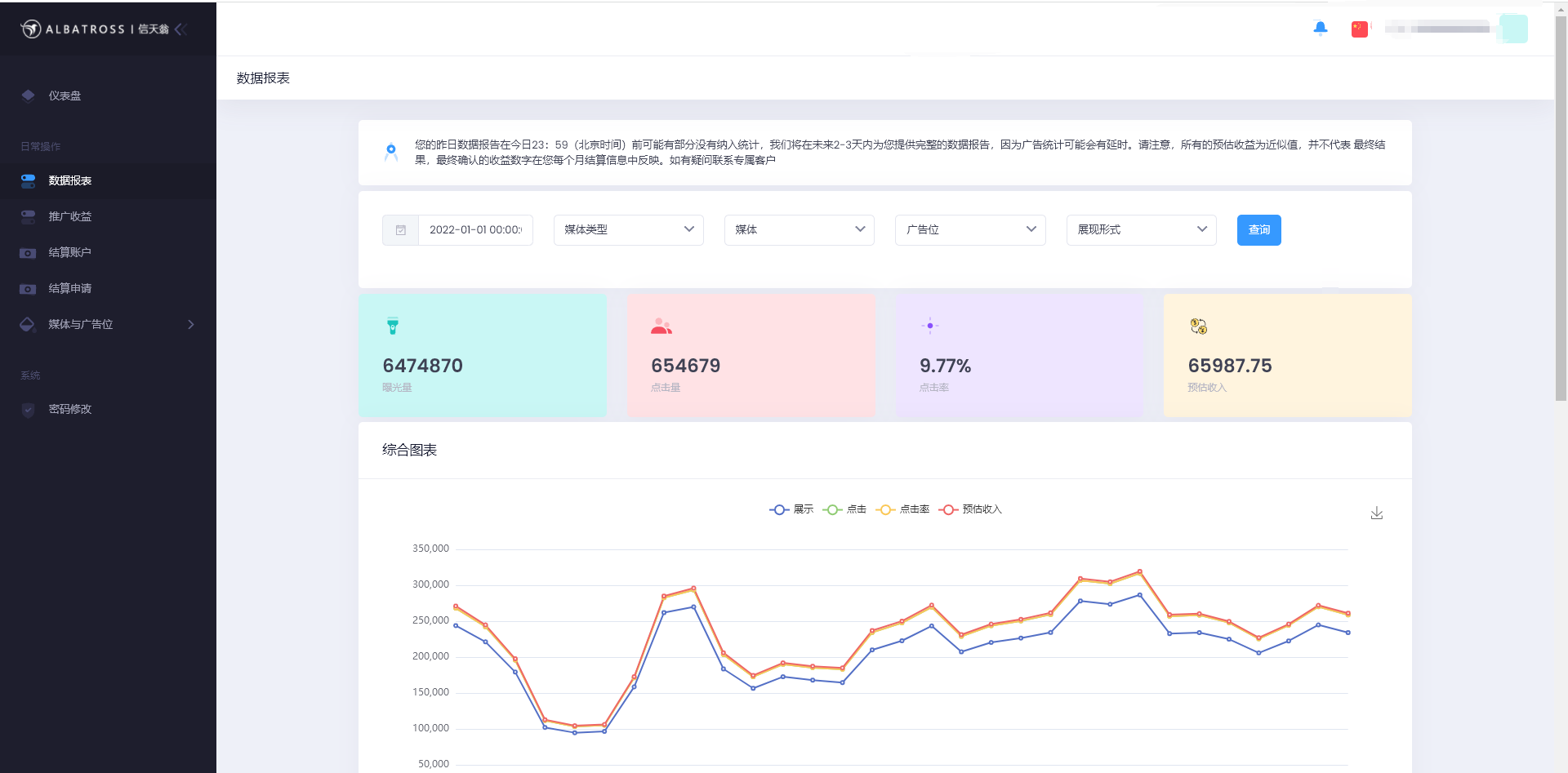Open 仪表盘 in the sidebar
Viewport: 1568px width, 773px height.
(65, 96)
